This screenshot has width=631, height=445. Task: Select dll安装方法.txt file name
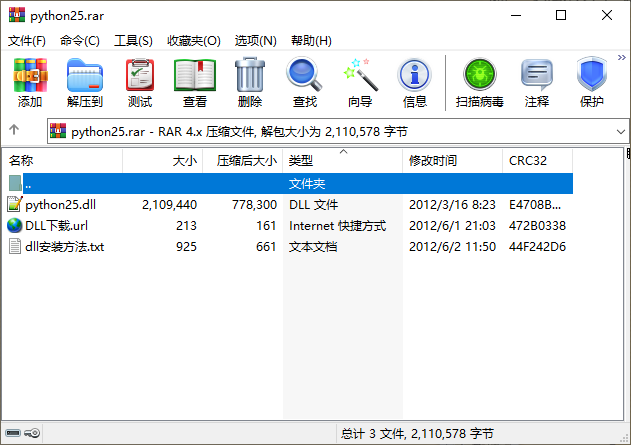[64, 247]
